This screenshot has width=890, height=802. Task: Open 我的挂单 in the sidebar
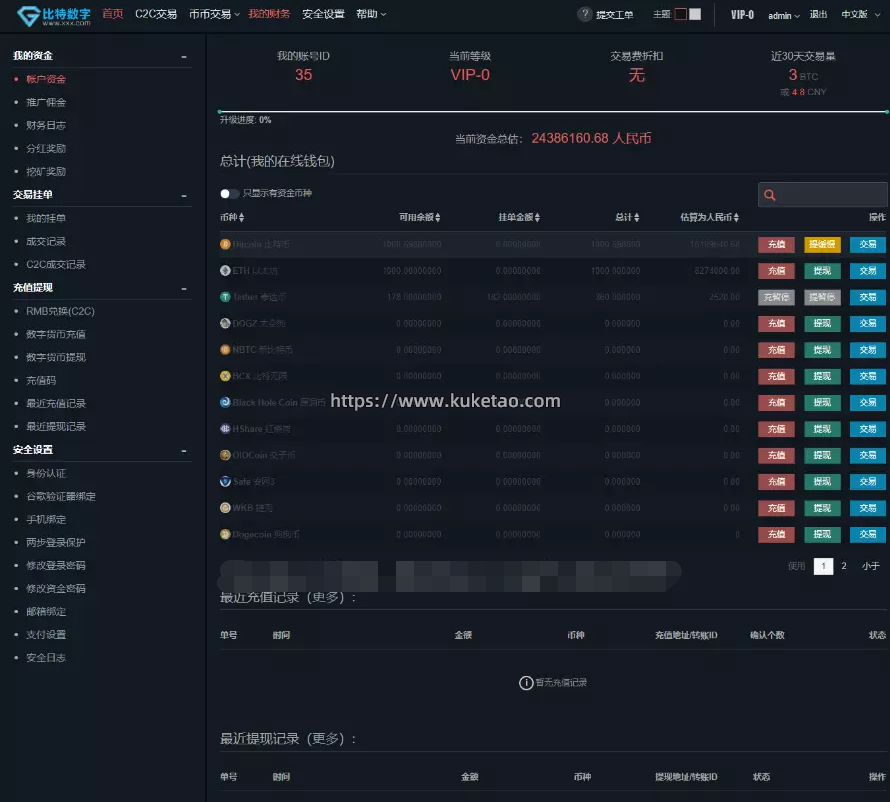(46, 219)
